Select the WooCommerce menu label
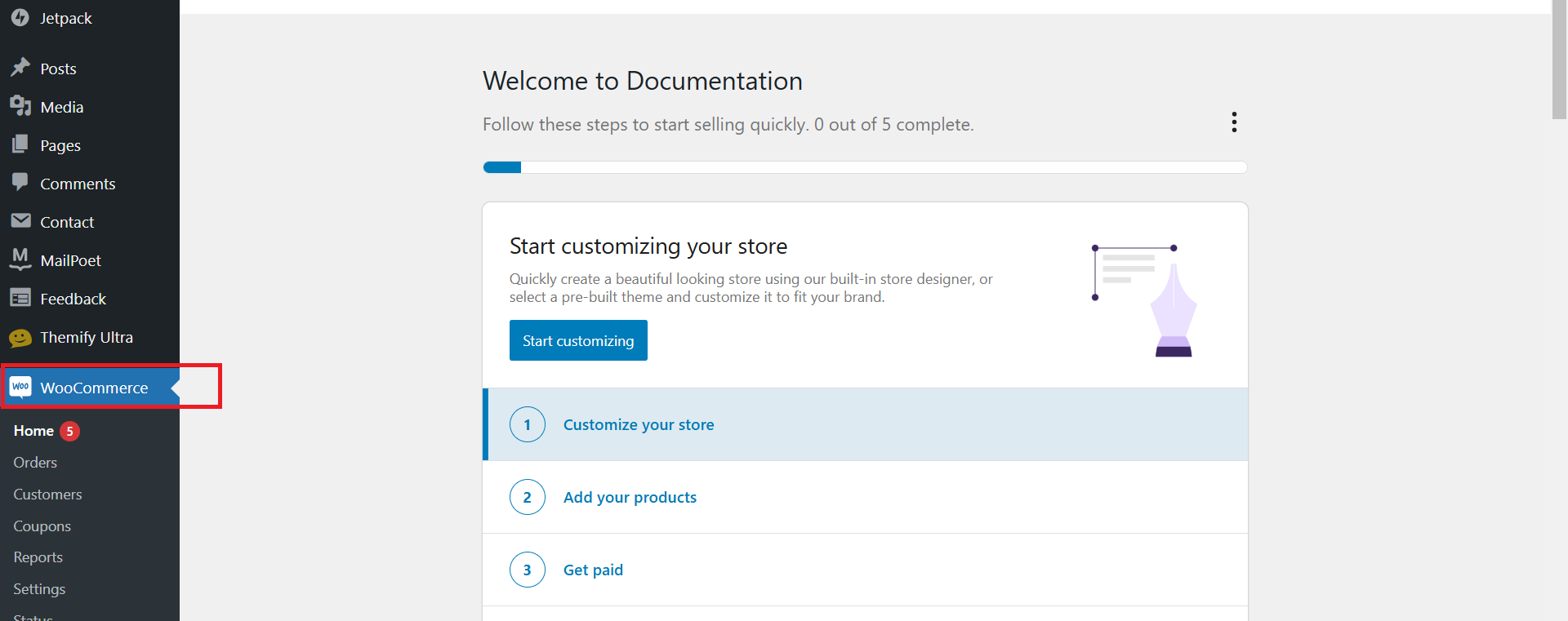 (94, 388)
